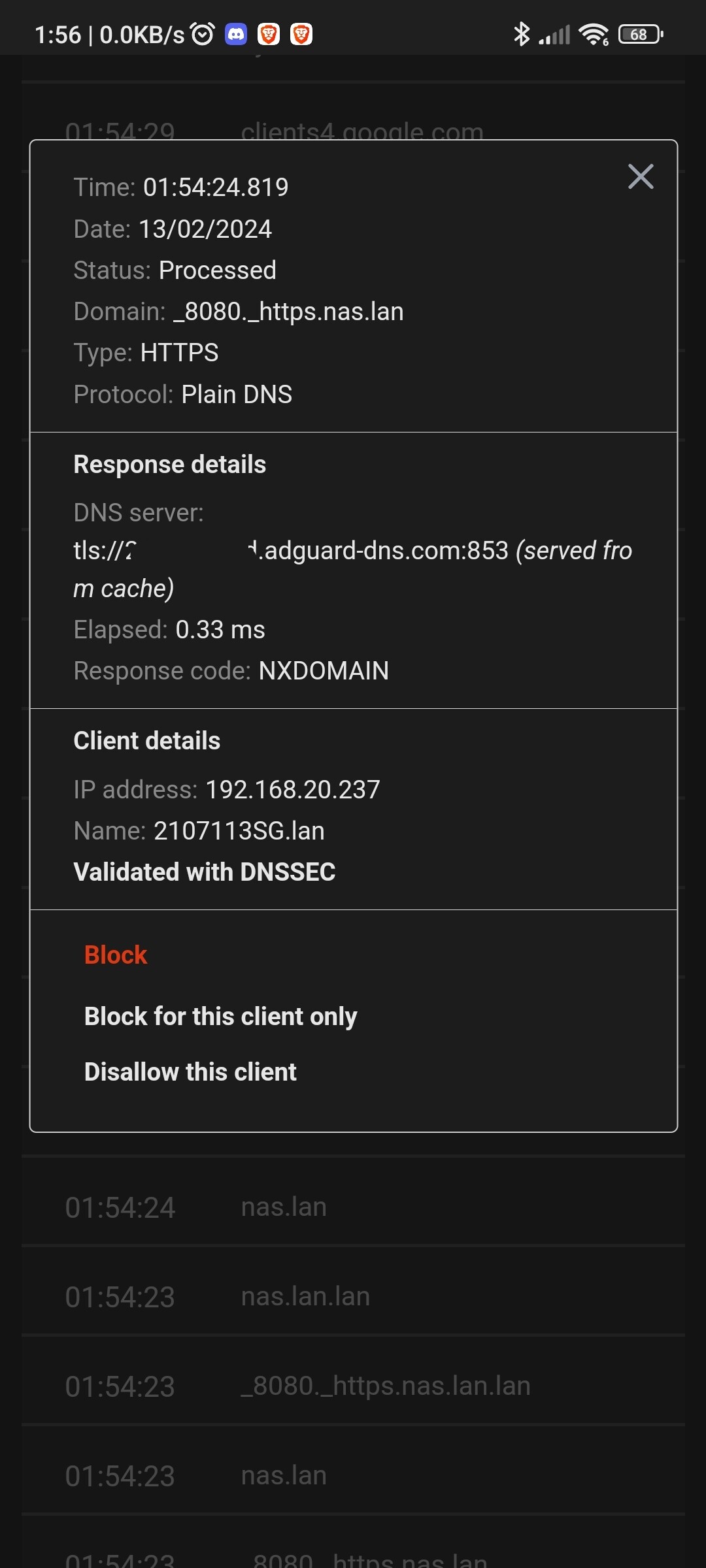
Task: Tap the Discord notification icon
Action: point(236,34)
